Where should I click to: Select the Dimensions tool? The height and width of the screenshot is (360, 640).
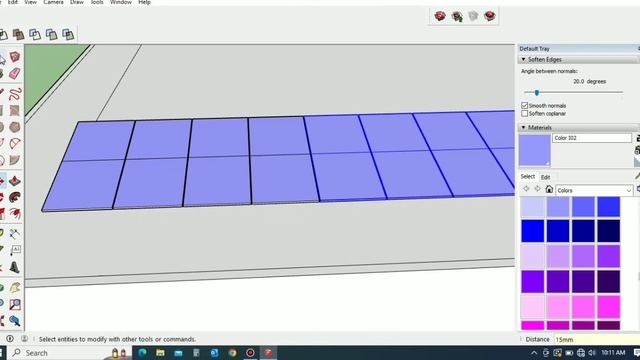(x=15, y=234)
